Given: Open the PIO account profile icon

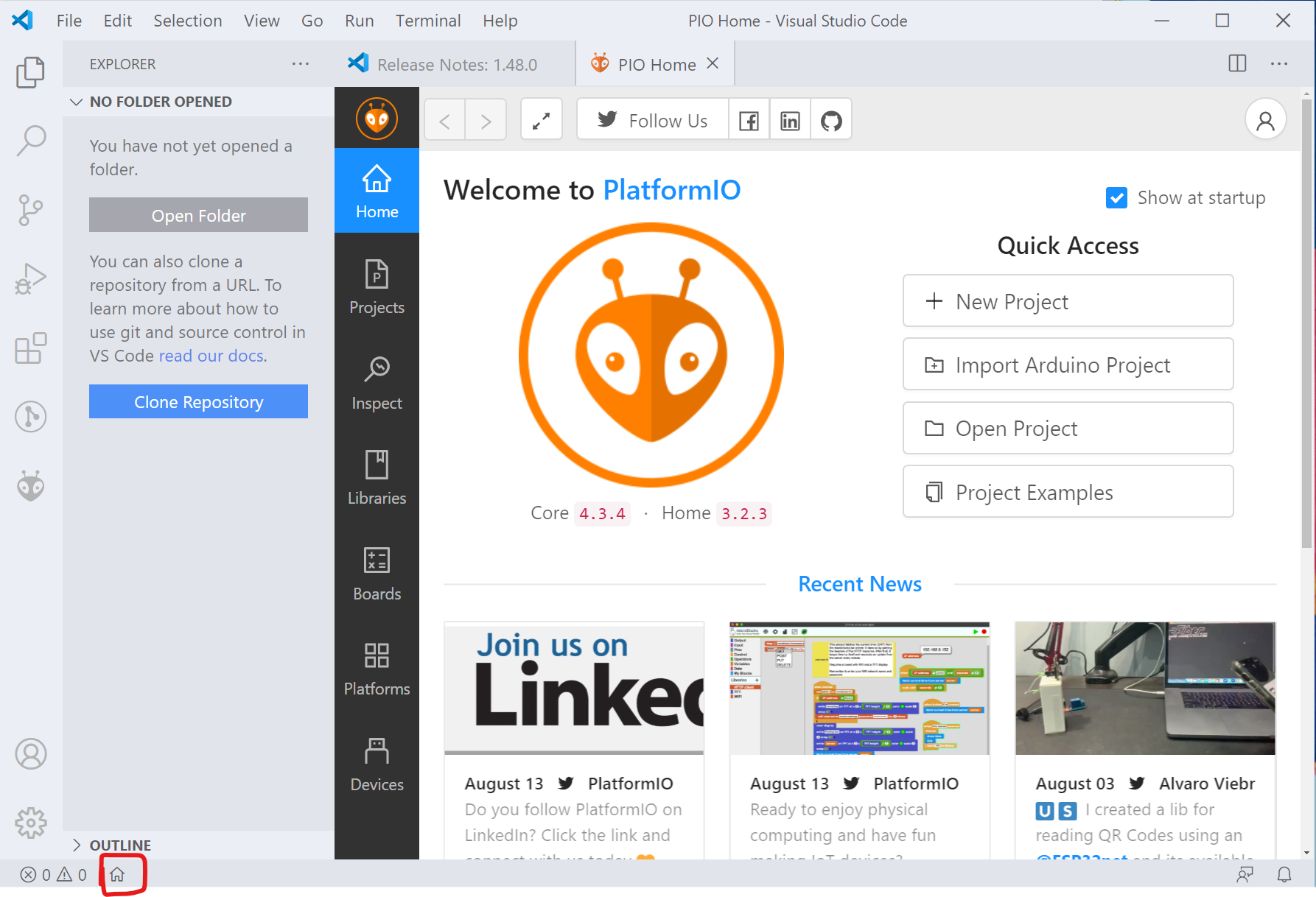Looking at the screenshot, I should [x=1265, y=120].
